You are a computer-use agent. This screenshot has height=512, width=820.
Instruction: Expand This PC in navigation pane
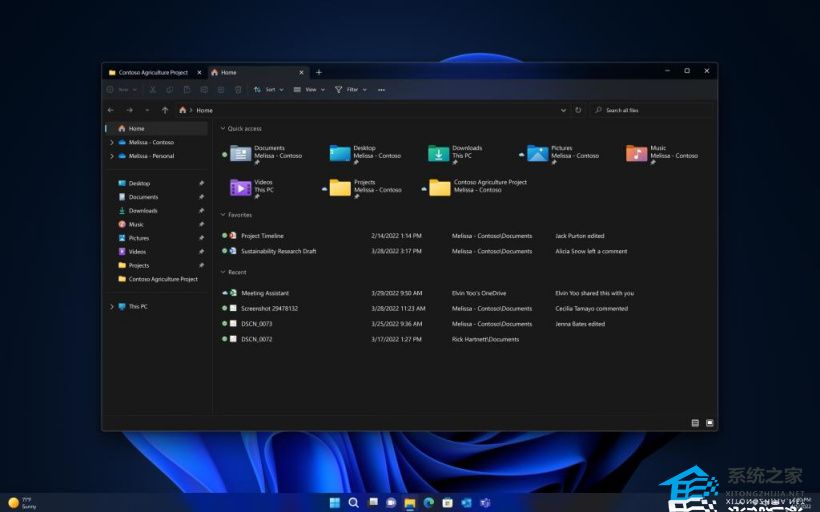click(x=111, y=306)
